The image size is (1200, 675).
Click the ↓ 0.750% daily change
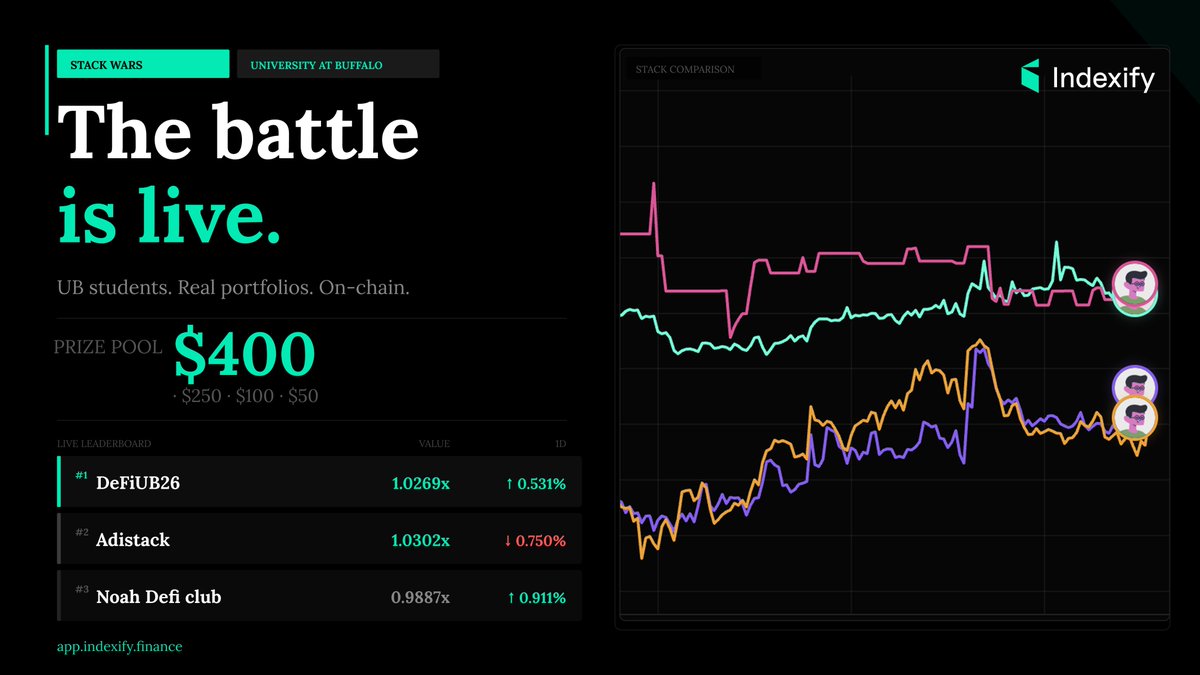[535, 541]
